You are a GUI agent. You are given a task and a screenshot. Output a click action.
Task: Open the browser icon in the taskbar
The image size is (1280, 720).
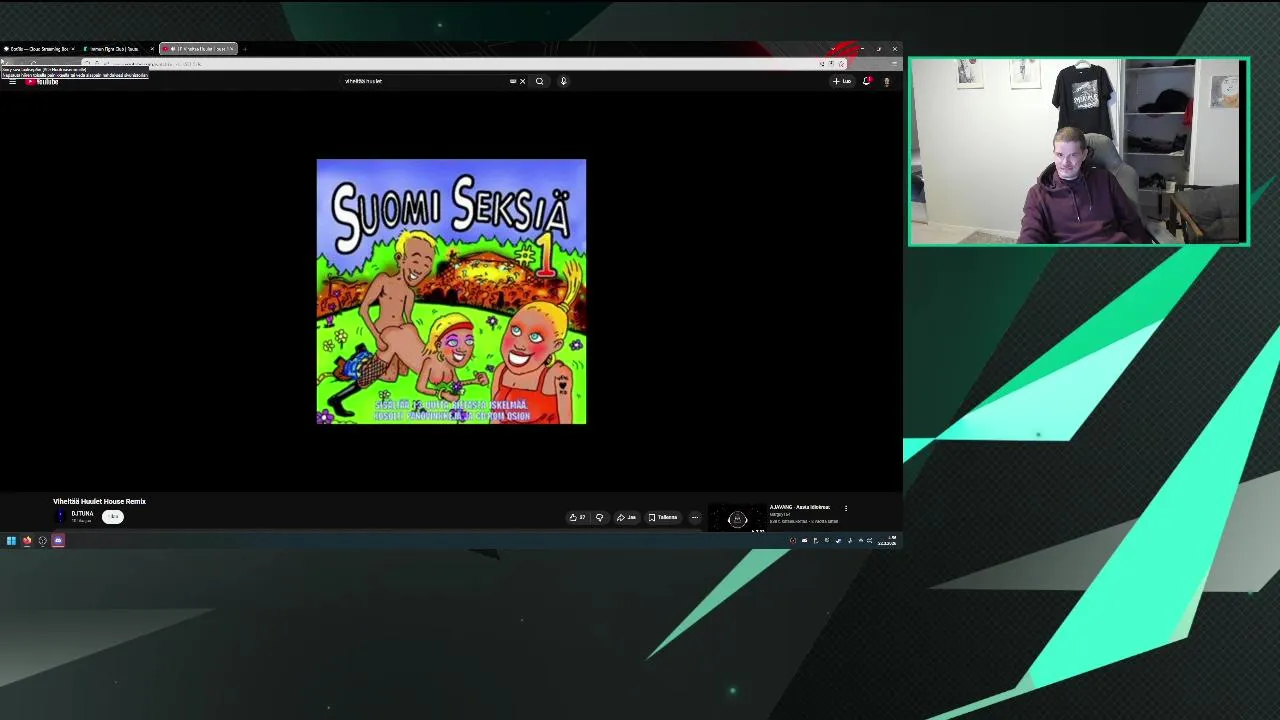(x=27, y=541)
